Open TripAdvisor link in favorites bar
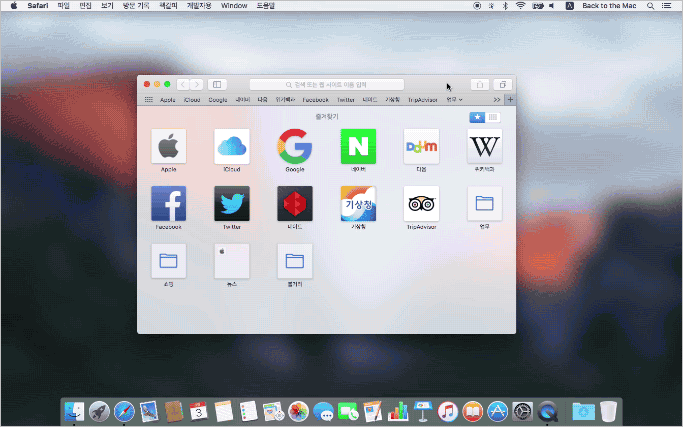683x427 pixels. click(x=423, y=100)
